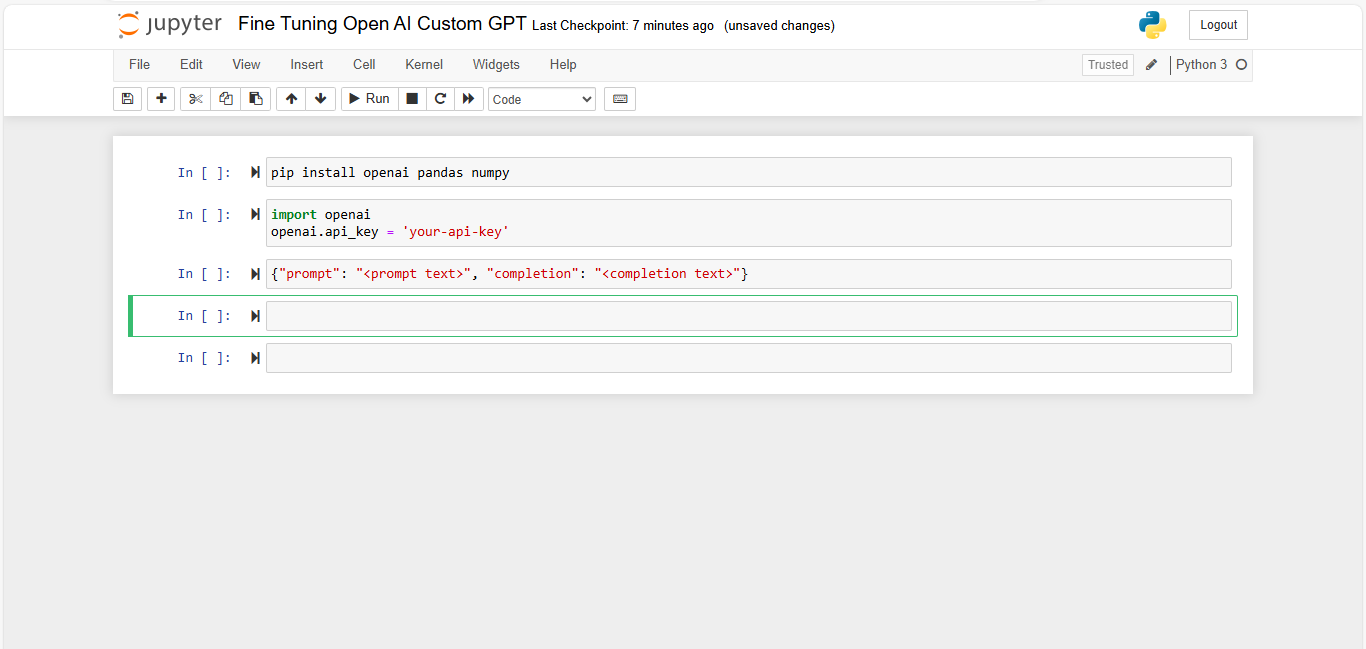Add a new cell with the plus icon
Screen dimensions: 1366x649
[x=161, y=98]
